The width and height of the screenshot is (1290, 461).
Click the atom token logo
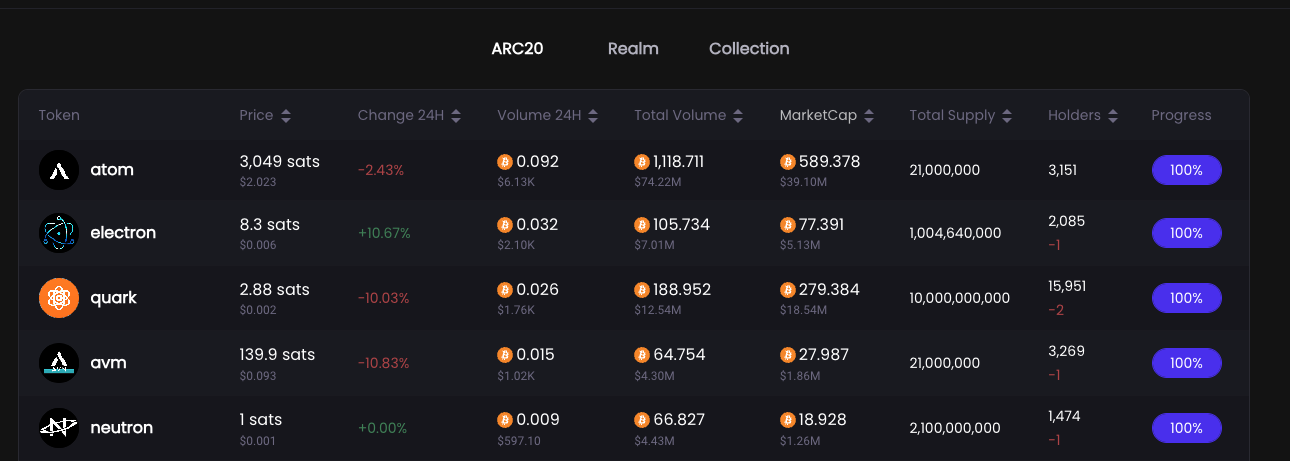(59, 170)
